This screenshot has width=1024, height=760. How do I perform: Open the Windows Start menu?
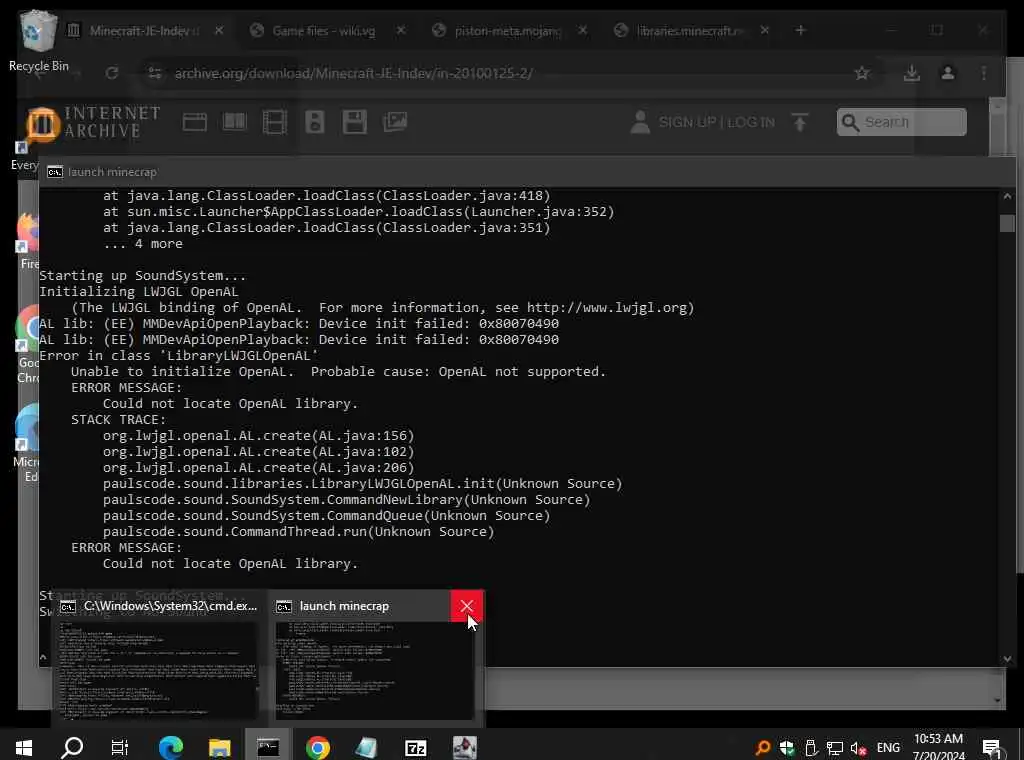click(24, 748)
